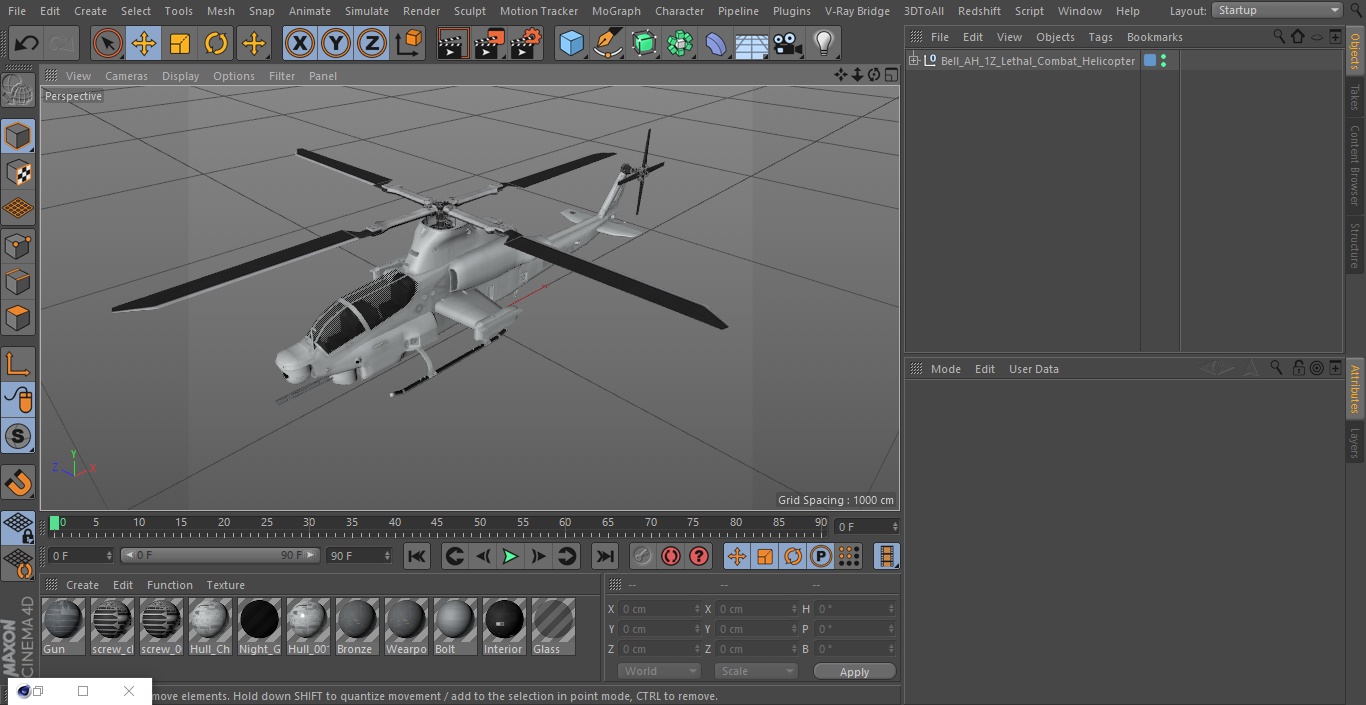This screenshot has height=705, width=1366.
Task: Click the Cinema 4D taskbar icon
Action: 24,691
